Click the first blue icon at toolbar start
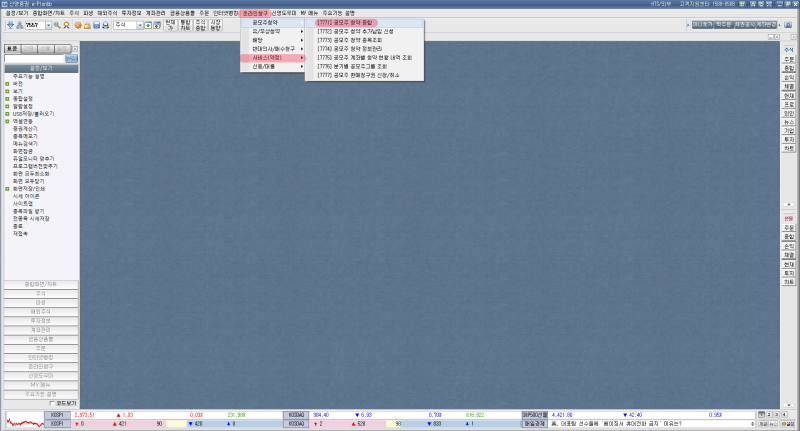Image resolution: width=800 pixels, height=431 pixels. pos(10,25)
